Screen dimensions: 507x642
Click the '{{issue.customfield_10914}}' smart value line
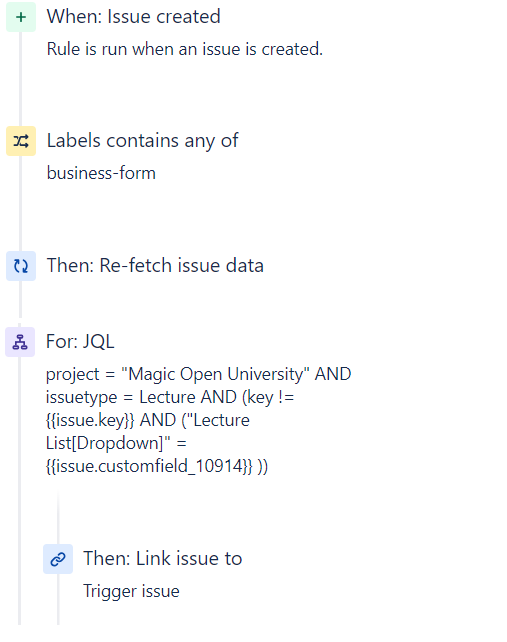click(157, 466)
